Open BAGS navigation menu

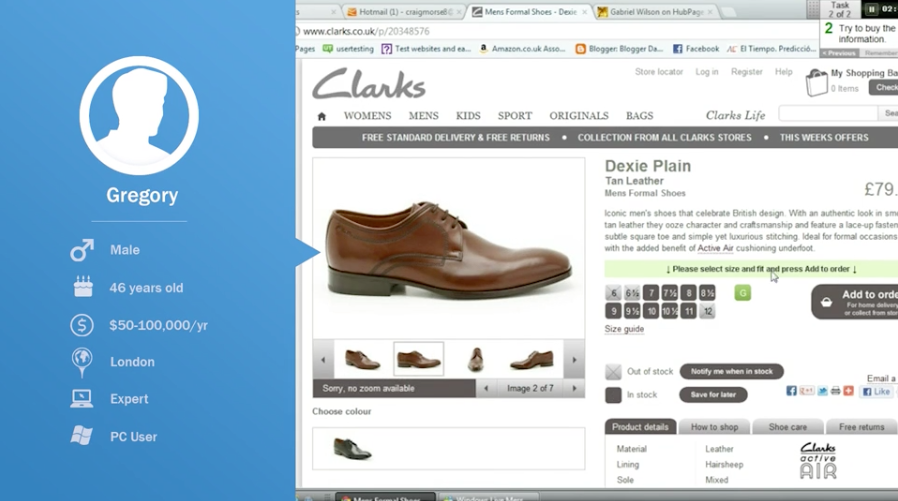point(640,116)
